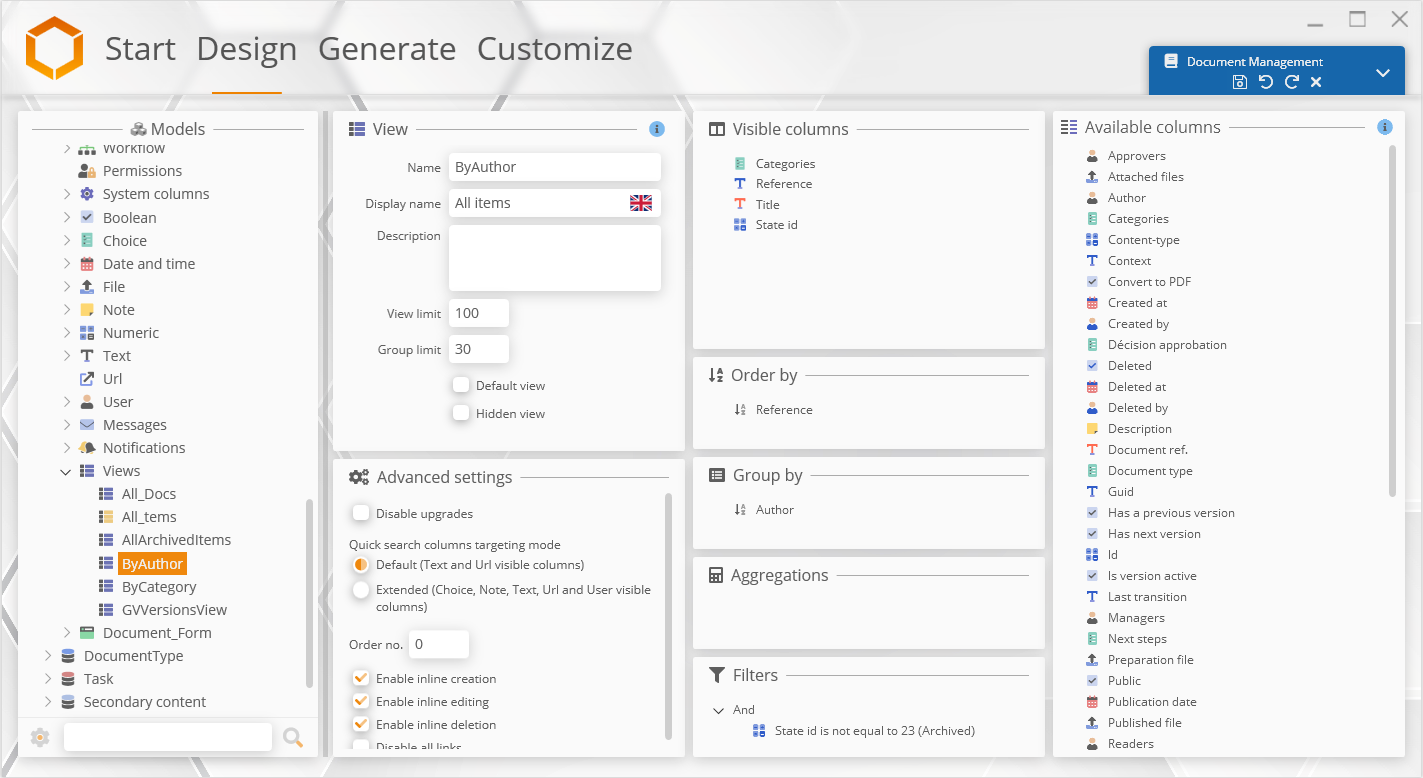Viewport: 1423px width, 778px height.
Task: Click the Models tree vertical scrollbar
Action: click(309, 592)
